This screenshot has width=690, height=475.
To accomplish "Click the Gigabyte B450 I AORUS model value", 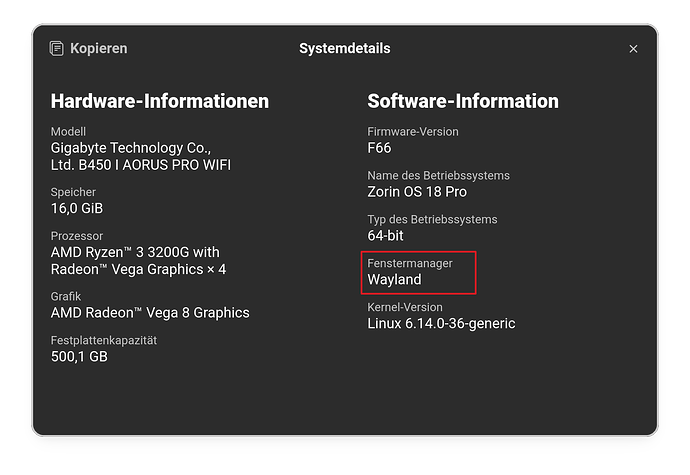I will [x=147, y=156].
